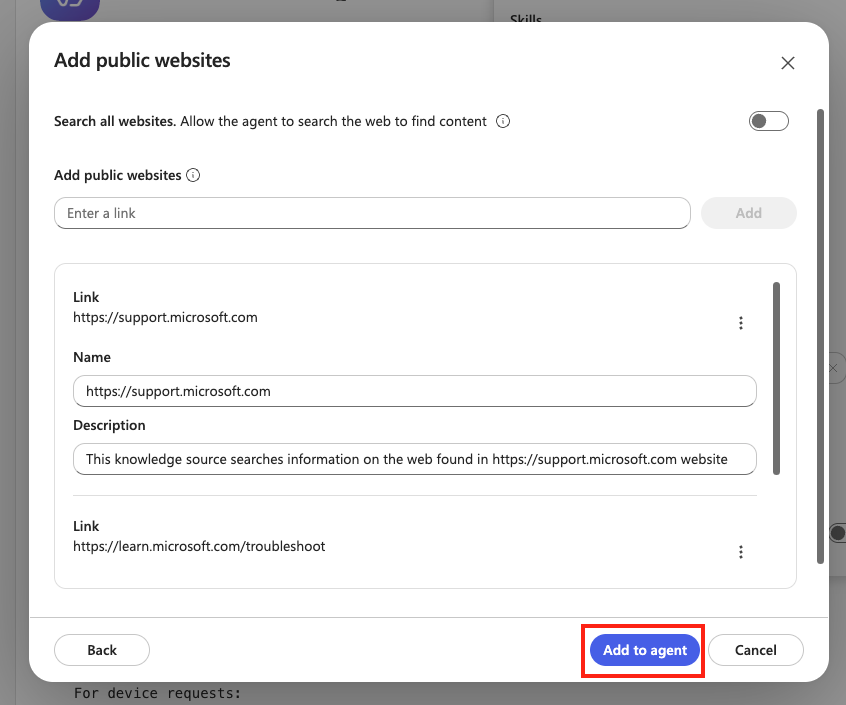Click the Name label
This screenshot has height=705, width=846.
[92, 357]
